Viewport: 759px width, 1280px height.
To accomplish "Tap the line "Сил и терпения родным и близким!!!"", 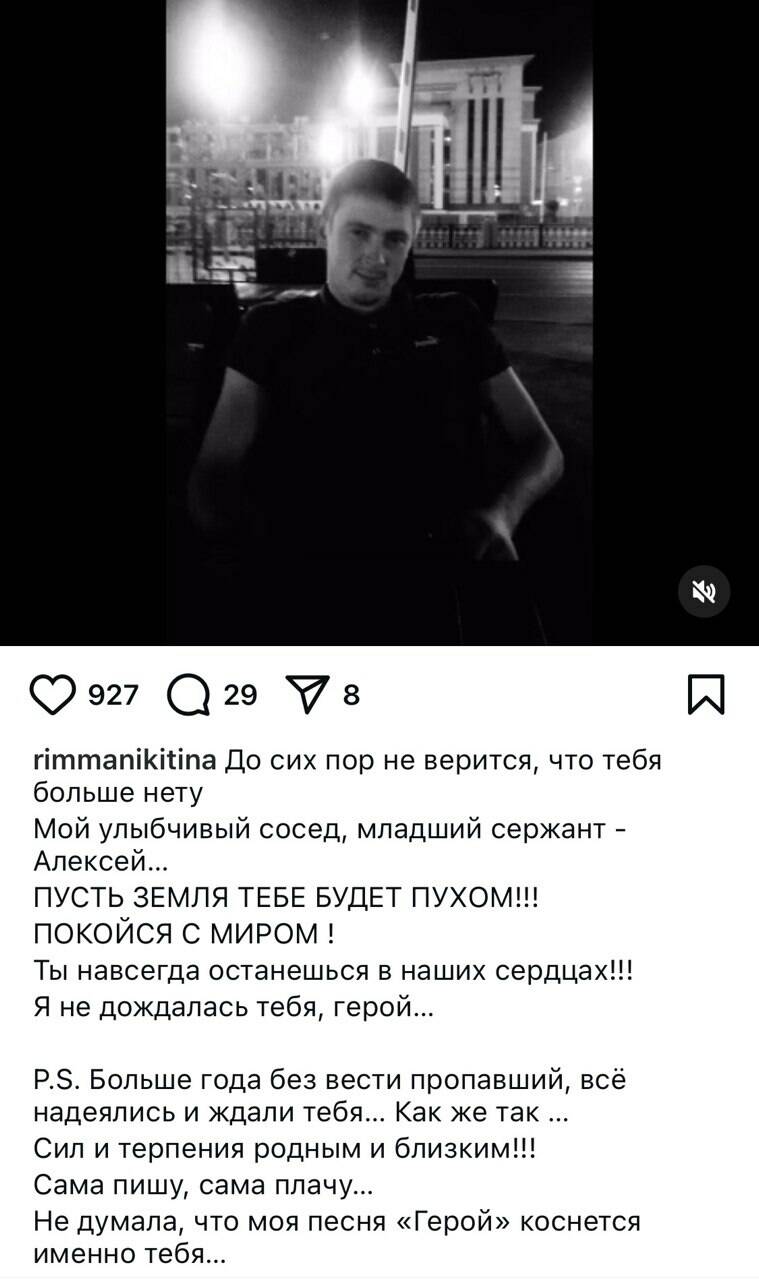I will (x=285, y=1150).
